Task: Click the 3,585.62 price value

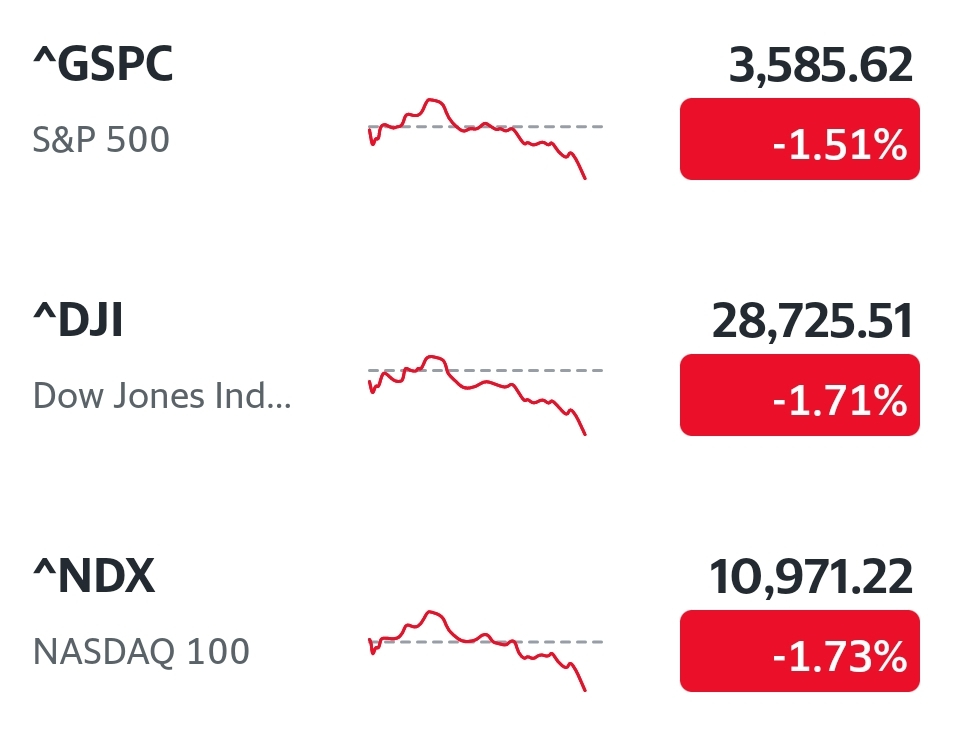Action: [821, 65]
